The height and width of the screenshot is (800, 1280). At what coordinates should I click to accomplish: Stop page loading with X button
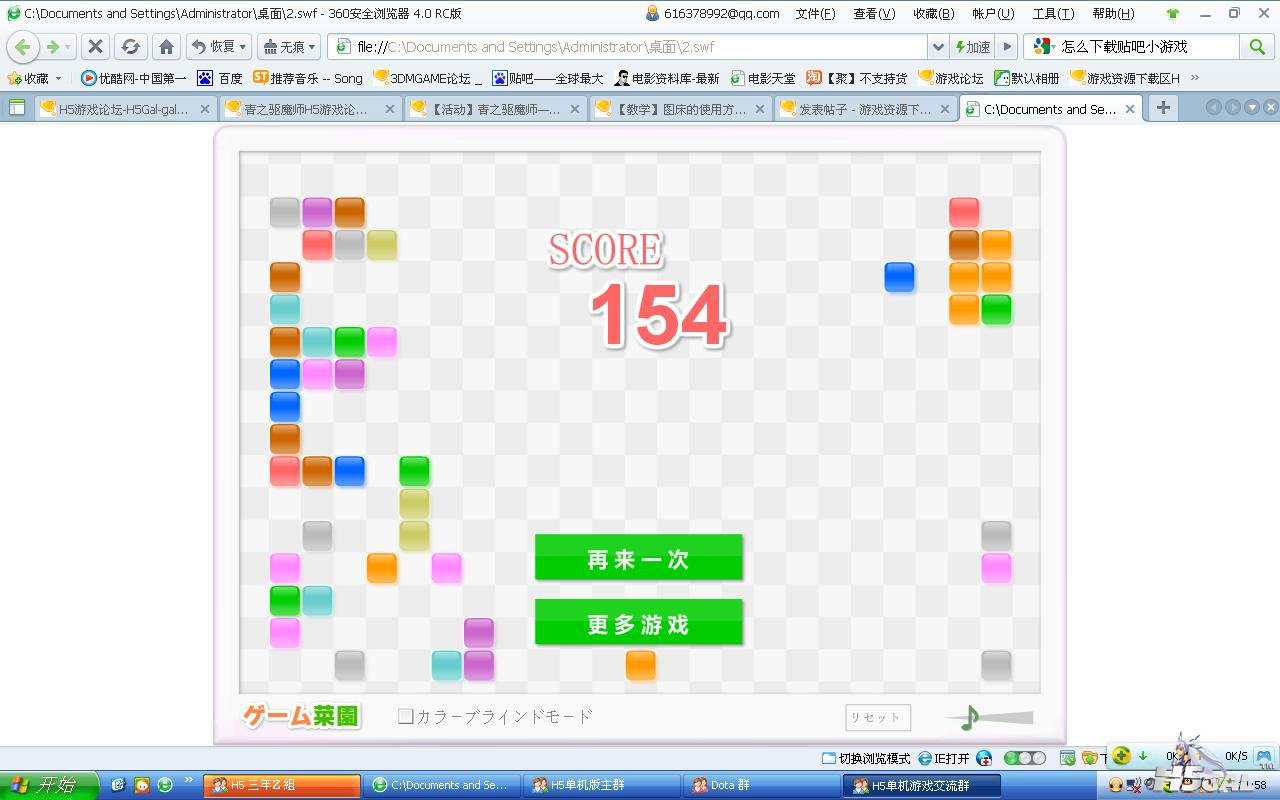[x=95, y=47]
